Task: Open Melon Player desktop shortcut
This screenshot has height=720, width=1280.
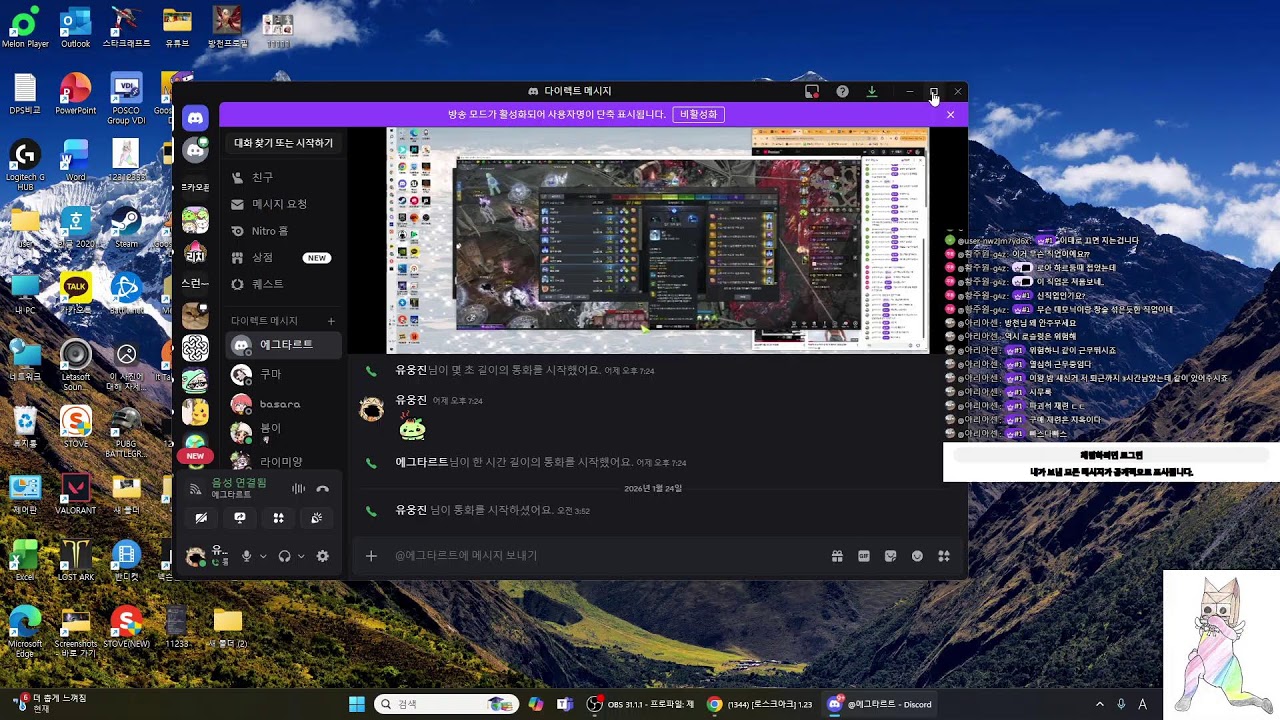Action: click(x=25, y=27)
